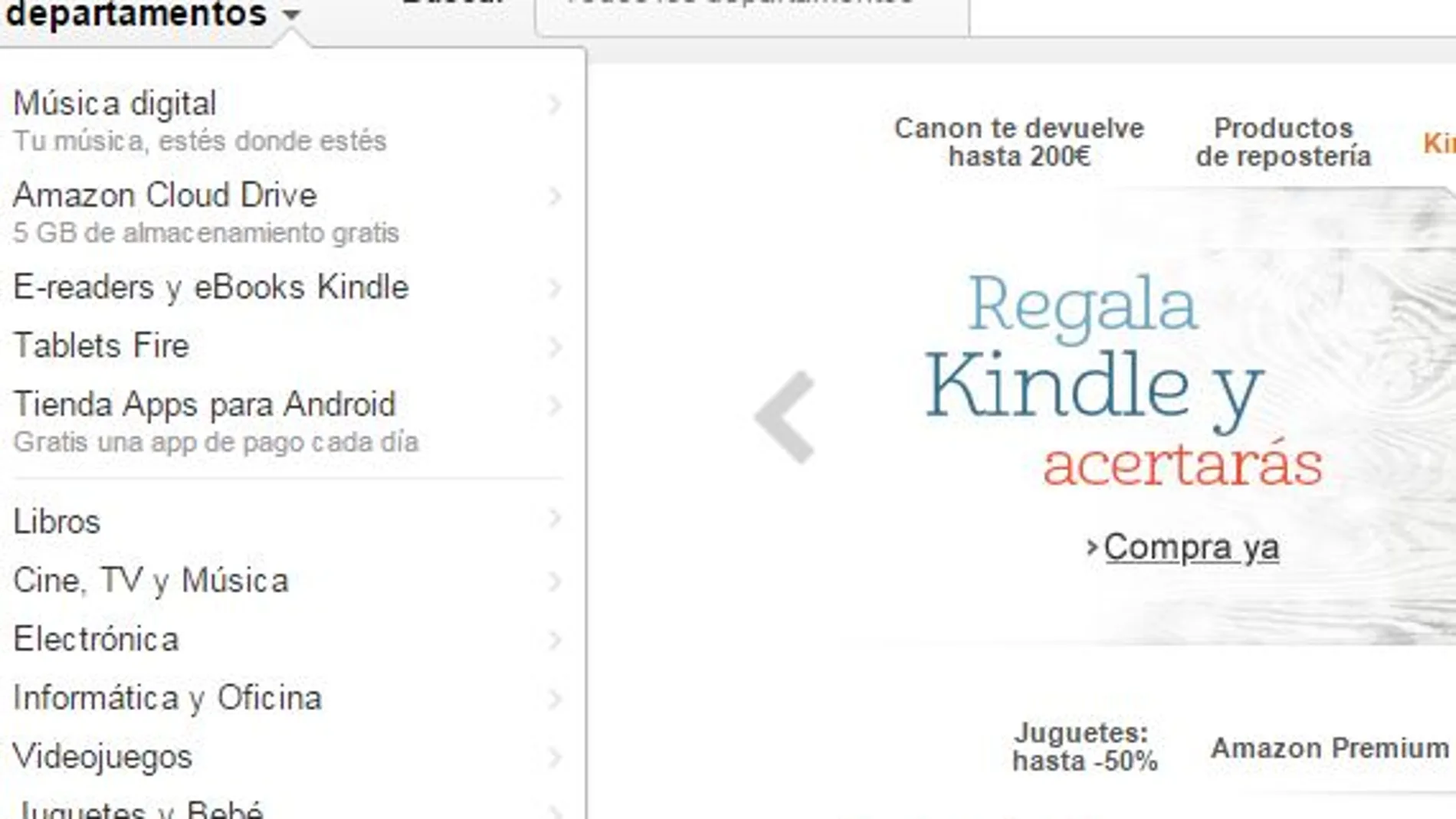Screen dimensions: 1456x819
Task: Show the previous banner with left arrow
Action: click(x=785, y=418)
